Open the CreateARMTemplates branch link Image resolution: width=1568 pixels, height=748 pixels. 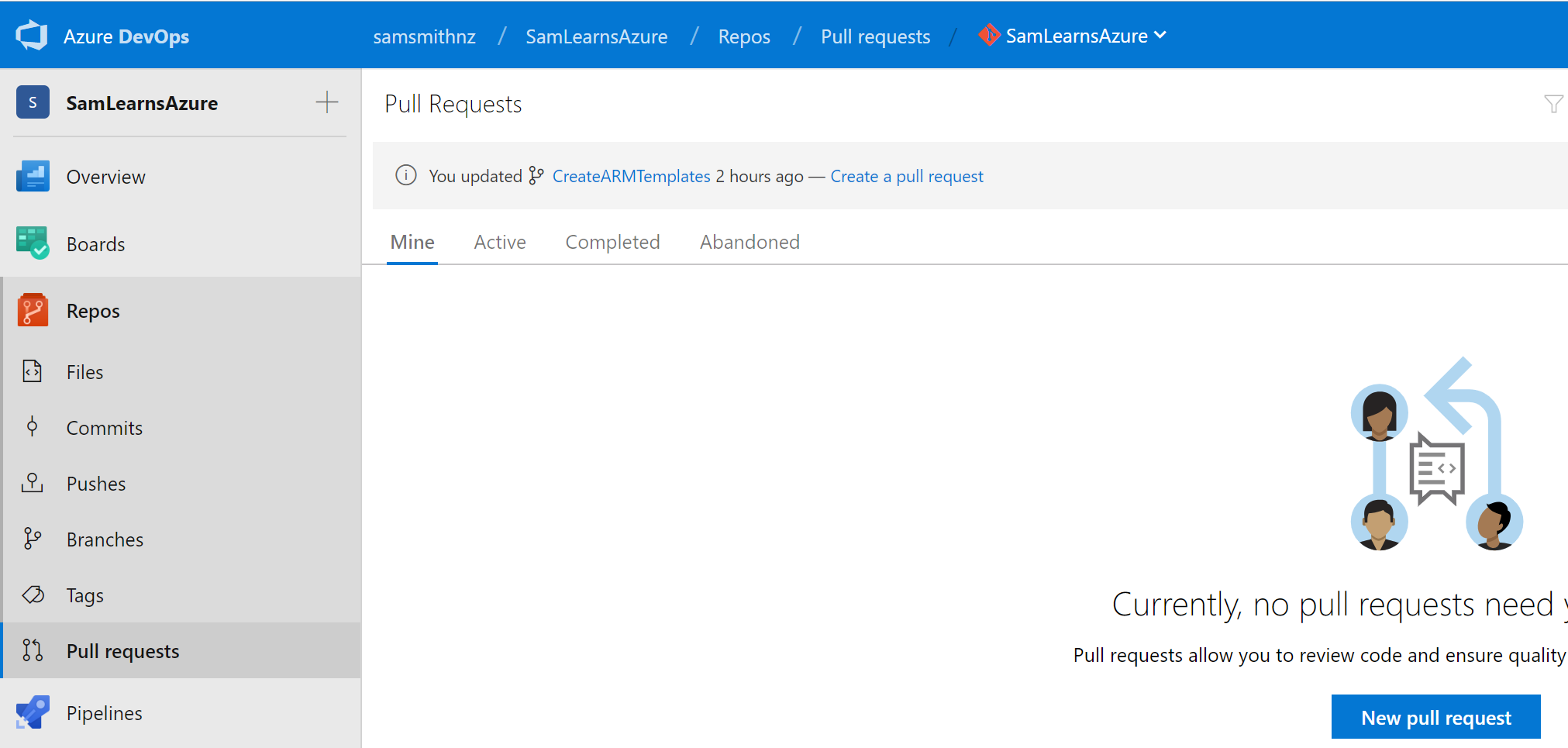(x=631, y=177)
